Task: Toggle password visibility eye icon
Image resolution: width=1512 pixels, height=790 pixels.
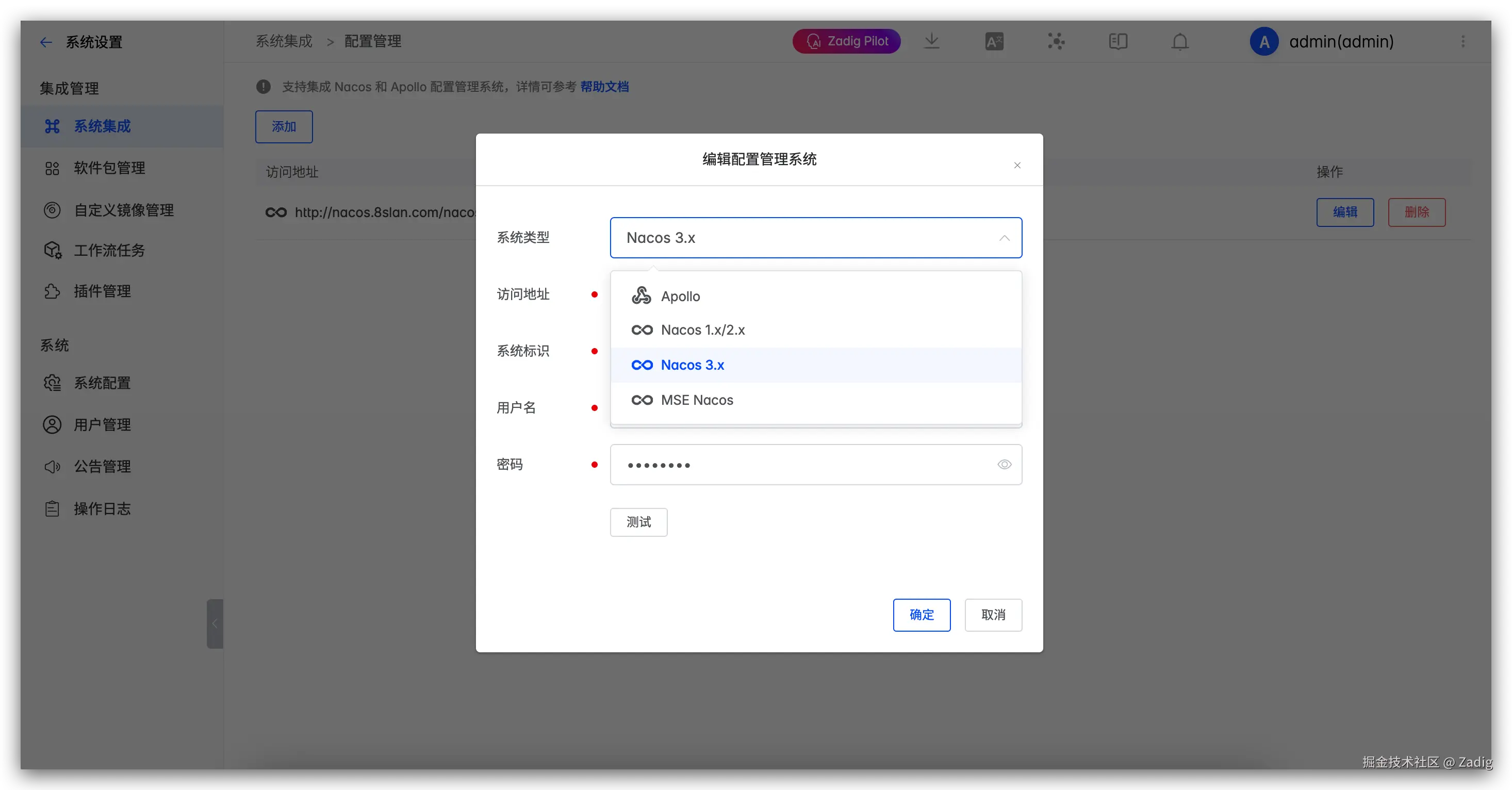Action: click(x=1004, y=464)
